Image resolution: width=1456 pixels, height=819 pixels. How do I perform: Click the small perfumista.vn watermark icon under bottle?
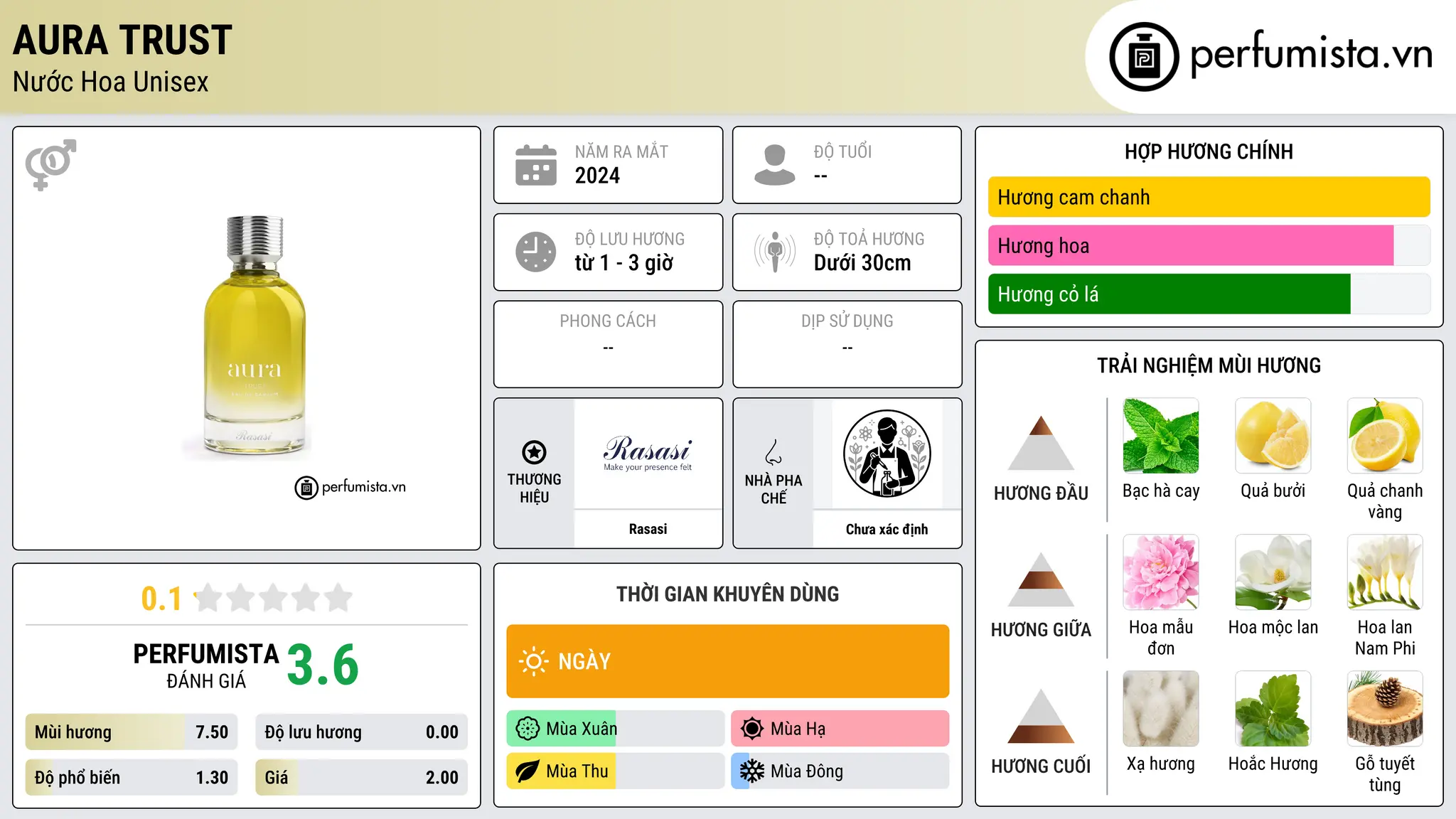click(x=306, y=488)
